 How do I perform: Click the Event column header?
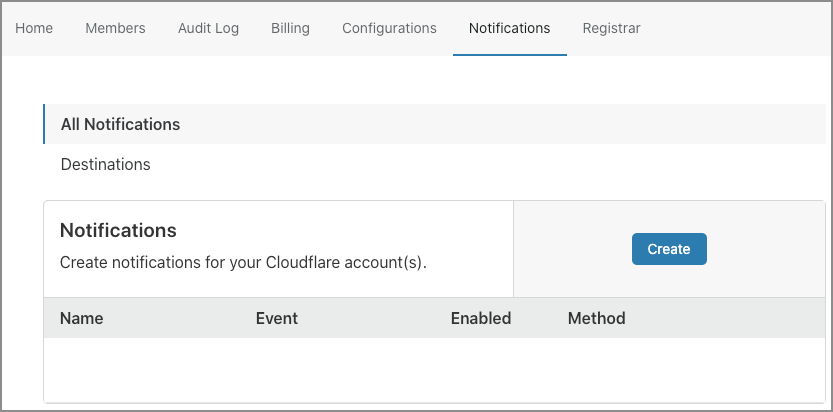[276, 318]
